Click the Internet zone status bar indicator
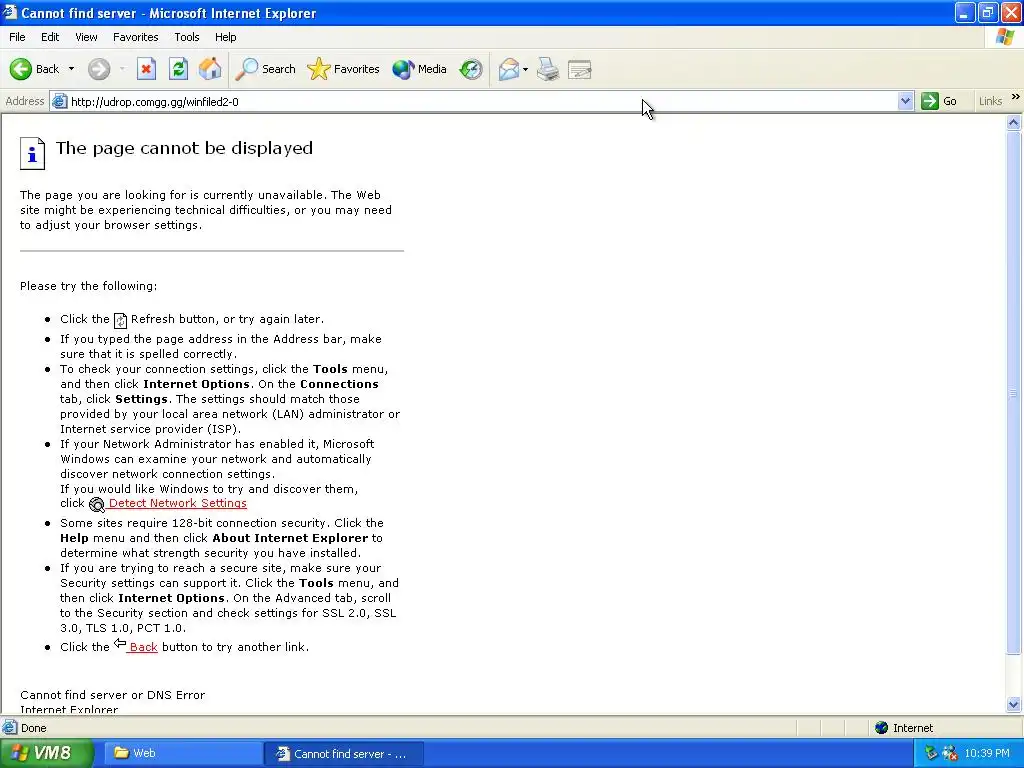Screen dimensions: 1024x768 pos(905,728)
